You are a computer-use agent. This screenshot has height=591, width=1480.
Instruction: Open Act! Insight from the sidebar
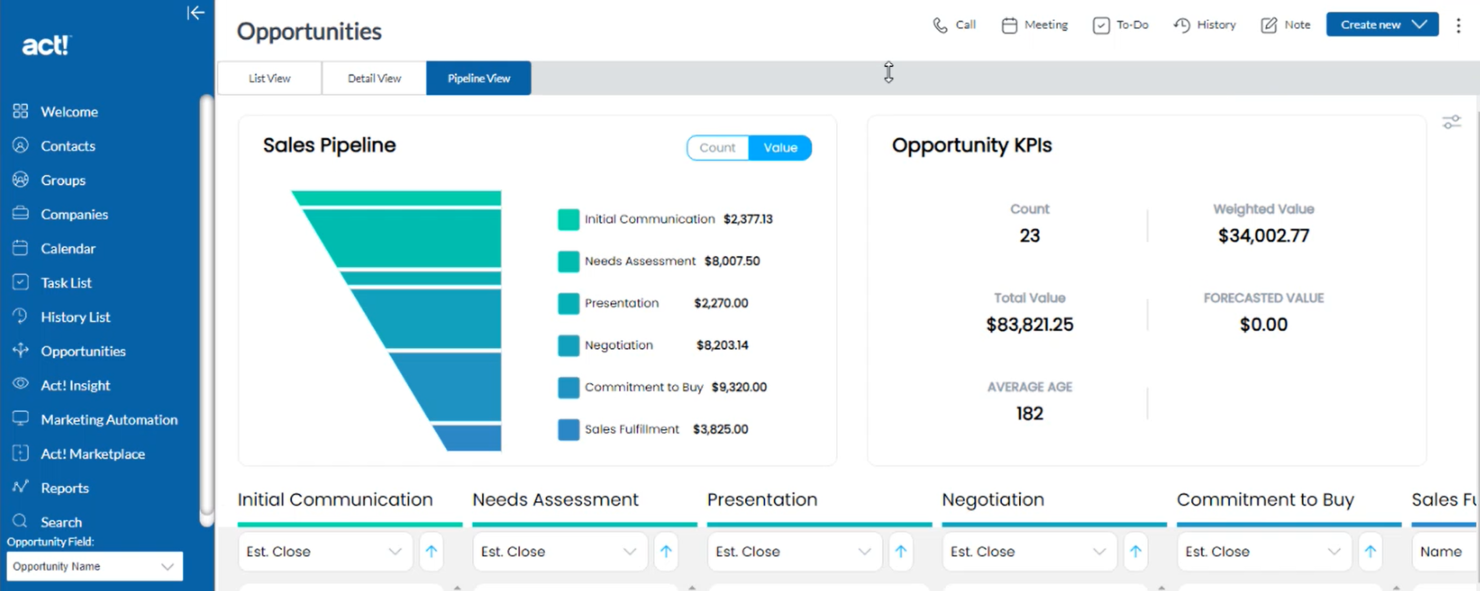[x=75, y=385]
